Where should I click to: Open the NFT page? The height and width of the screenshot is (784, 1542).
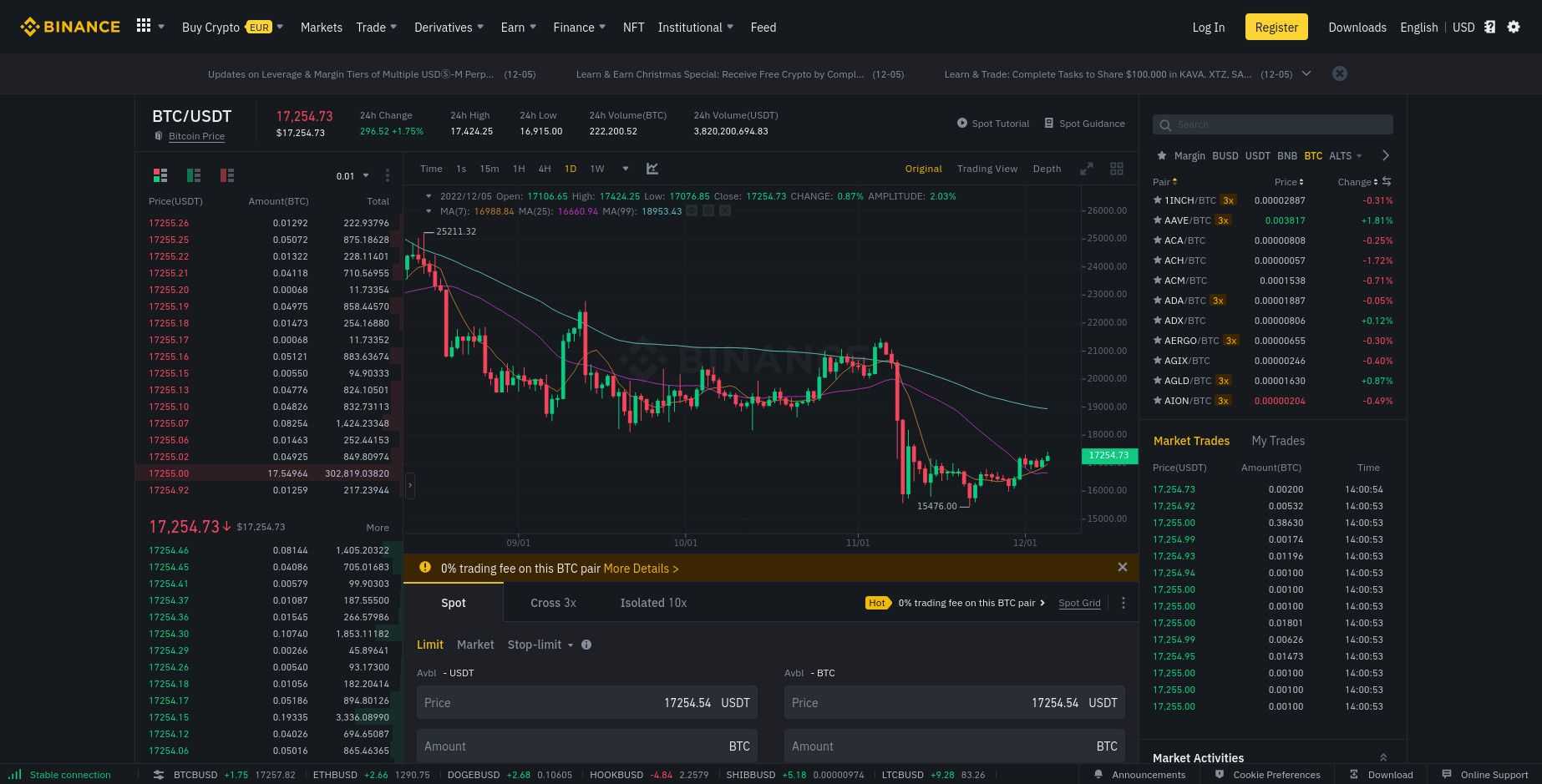[x=634, y=27]
